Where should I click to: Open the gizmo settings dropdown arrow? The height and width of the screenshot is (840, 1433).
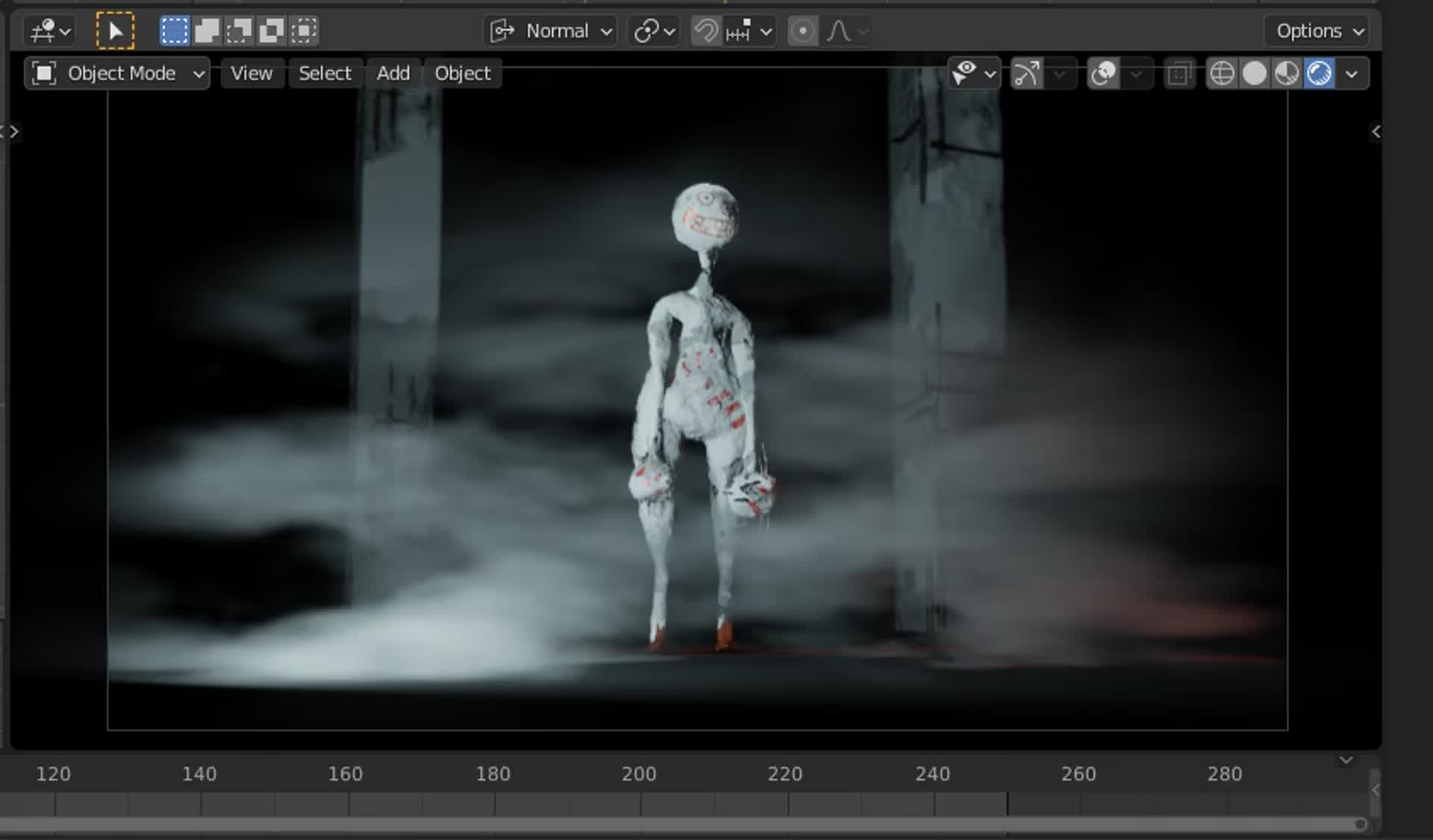point(1059,73)
